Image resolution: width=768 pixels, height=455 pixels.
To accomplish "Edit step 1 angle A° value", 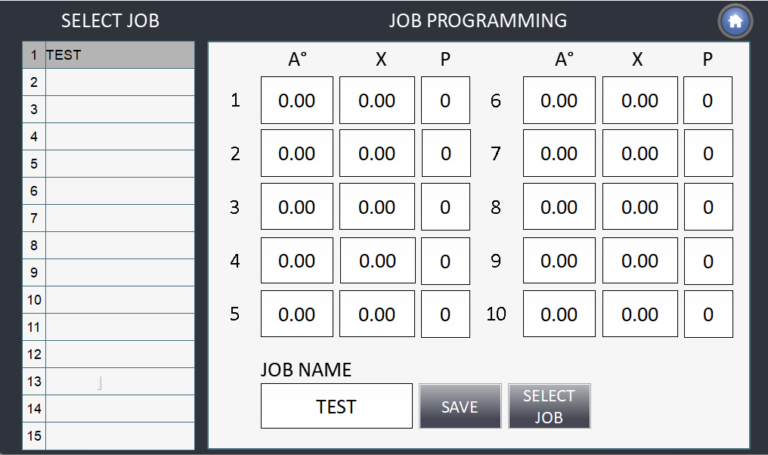I will 297,100.
